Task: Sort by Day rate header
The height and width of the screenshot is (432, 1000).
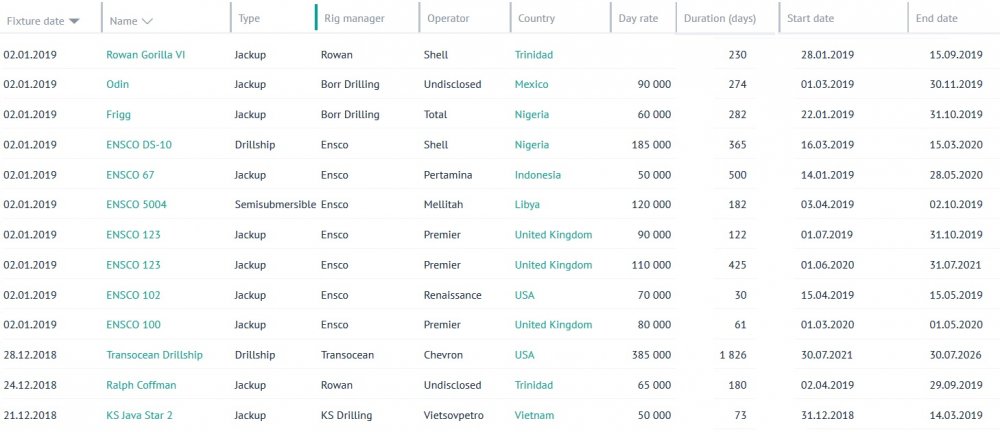Action: (638, 19)
